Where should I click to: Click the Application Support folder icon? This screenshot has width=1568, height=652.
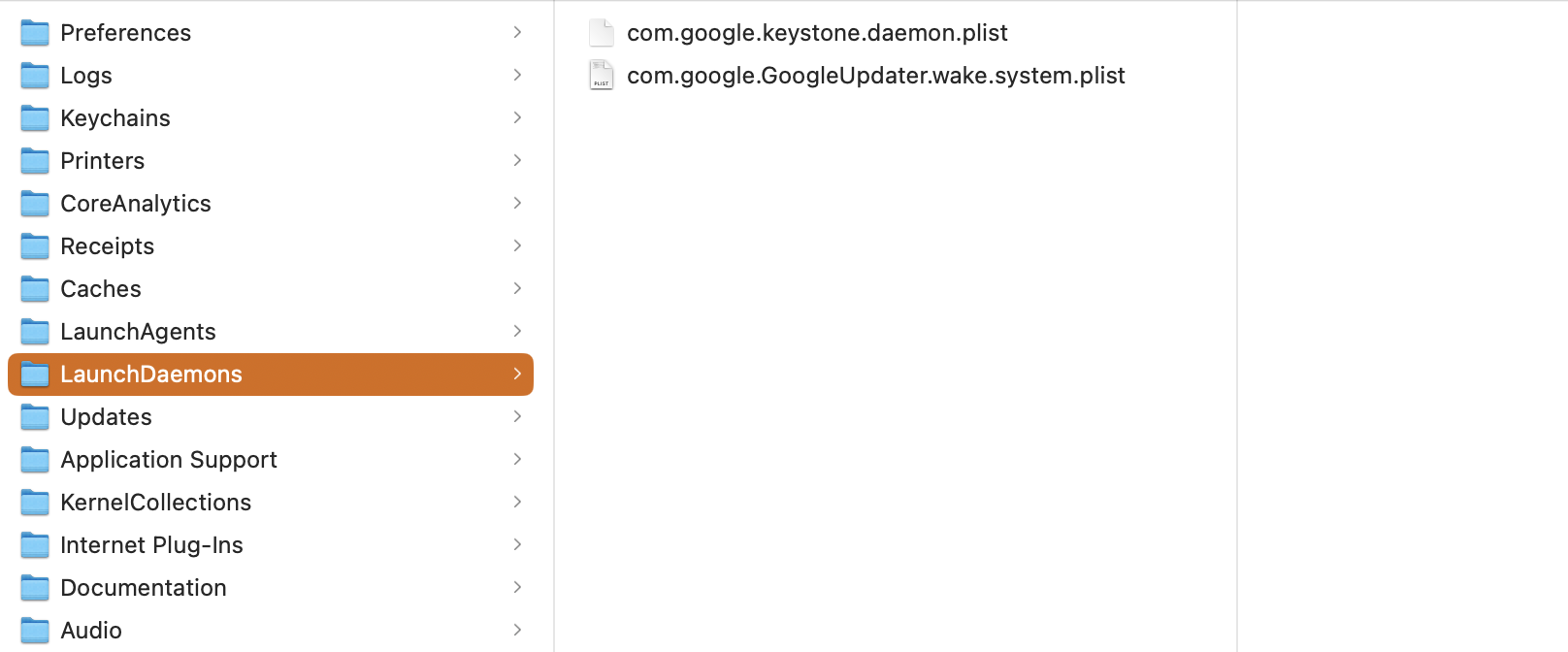point(35,460)
